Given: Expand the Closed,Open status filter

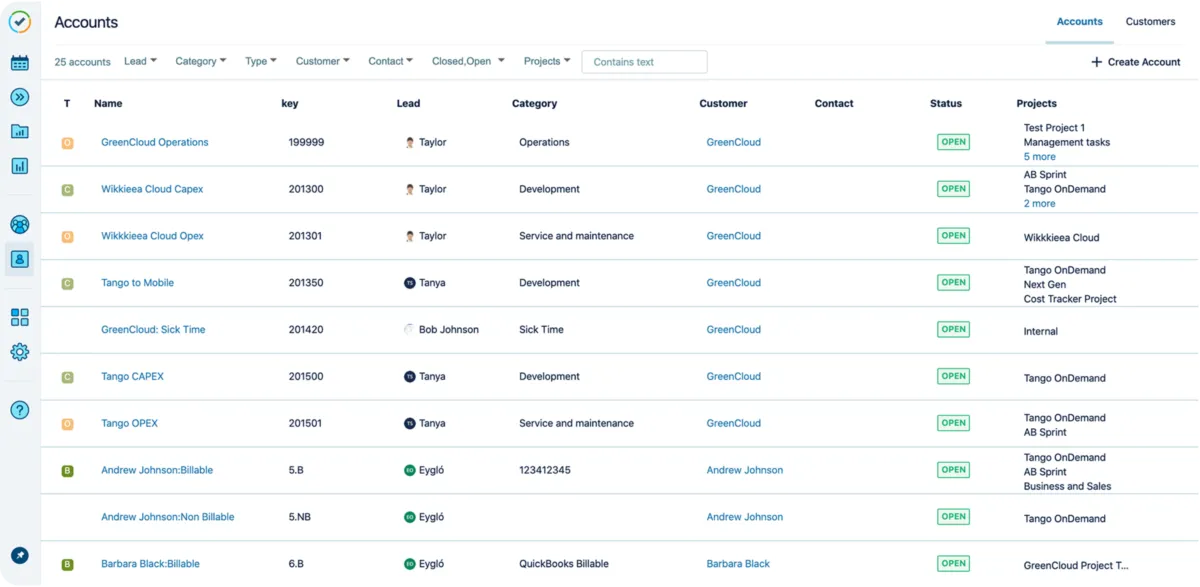Looking at the screenshot, I should coord(467,62).
